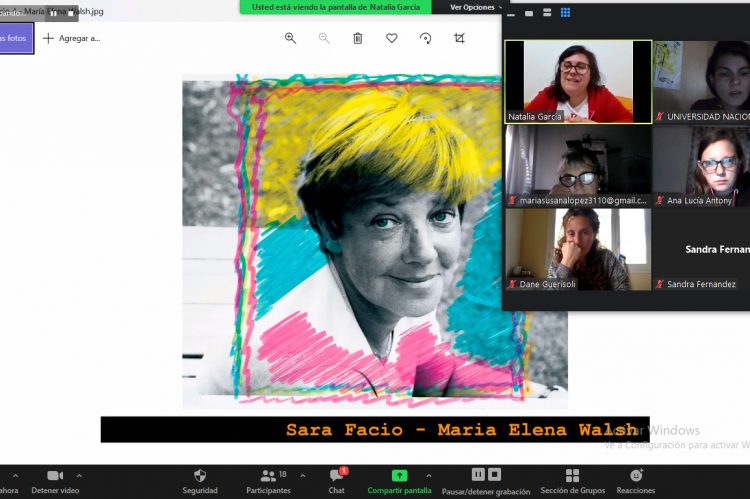
Task: Open the Participantes list
Action: (x=268, y=480)
